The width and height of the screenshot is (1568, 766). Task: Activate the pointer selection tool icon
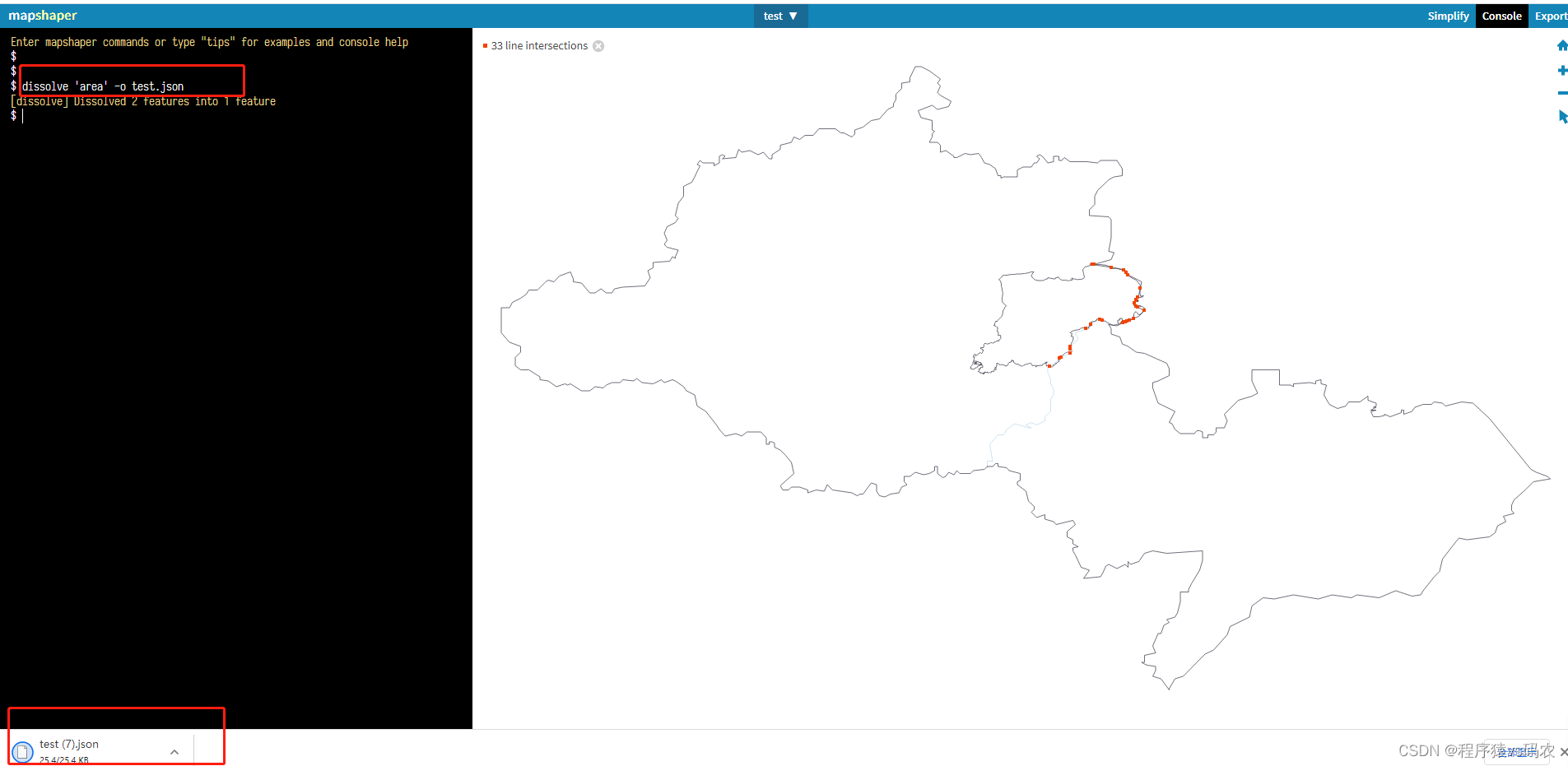coord(1562,117)
